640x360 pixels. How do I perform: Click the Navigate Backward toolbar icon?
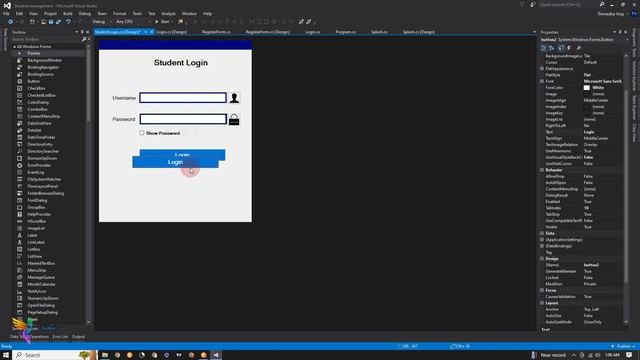[11, 22]
